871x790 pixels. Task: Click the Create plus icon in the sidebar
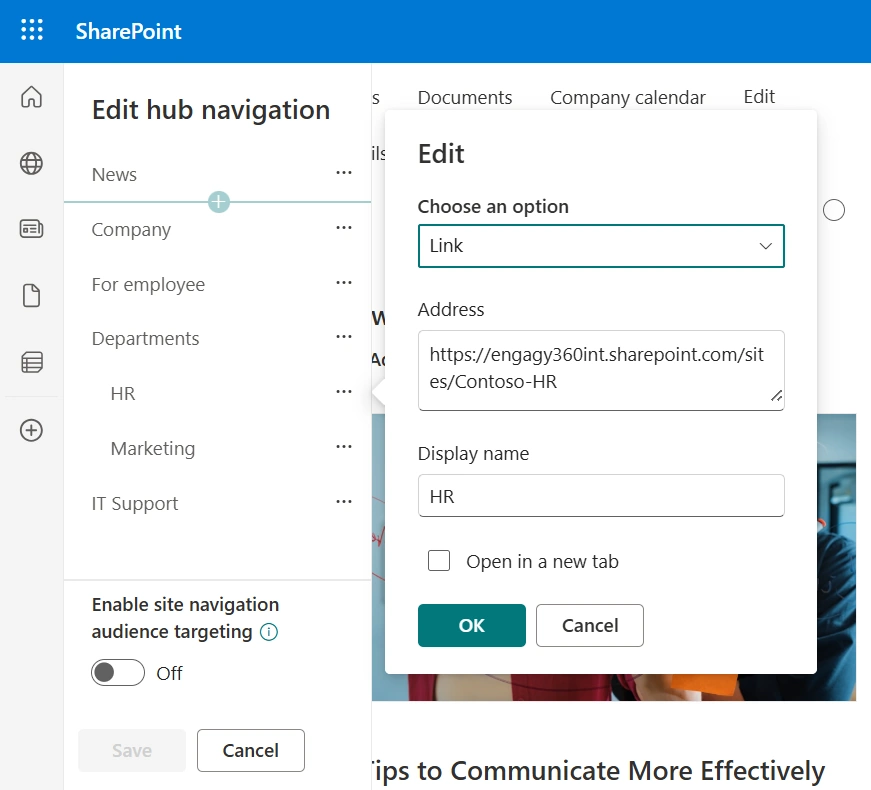pyautogui.click(x=31, y=430)
